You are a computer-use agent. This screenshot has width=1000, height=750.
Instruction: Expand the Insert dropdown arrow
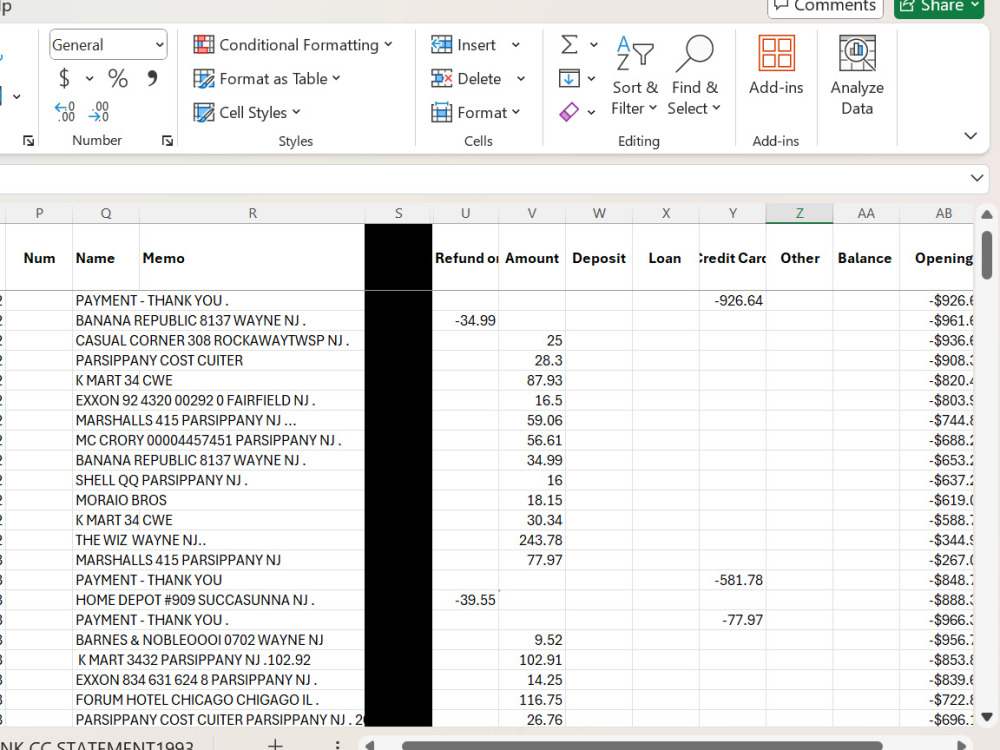coord(516,45)
